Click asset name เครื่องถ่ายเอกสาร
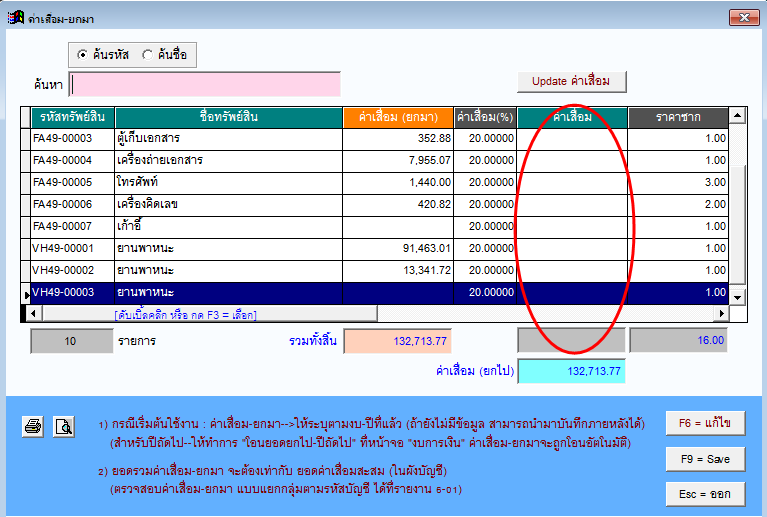767x517 pixels. (x=159, y=160)
